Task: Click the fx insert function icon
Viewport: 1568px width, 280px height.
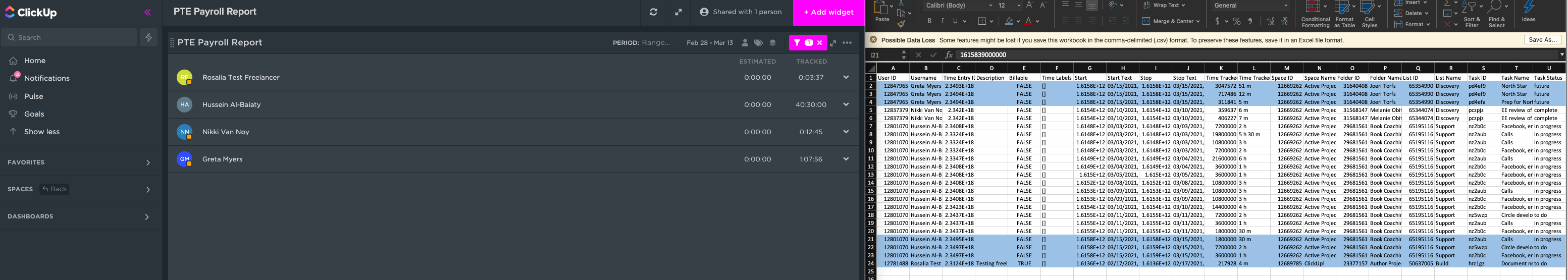Action: [949, 55]
